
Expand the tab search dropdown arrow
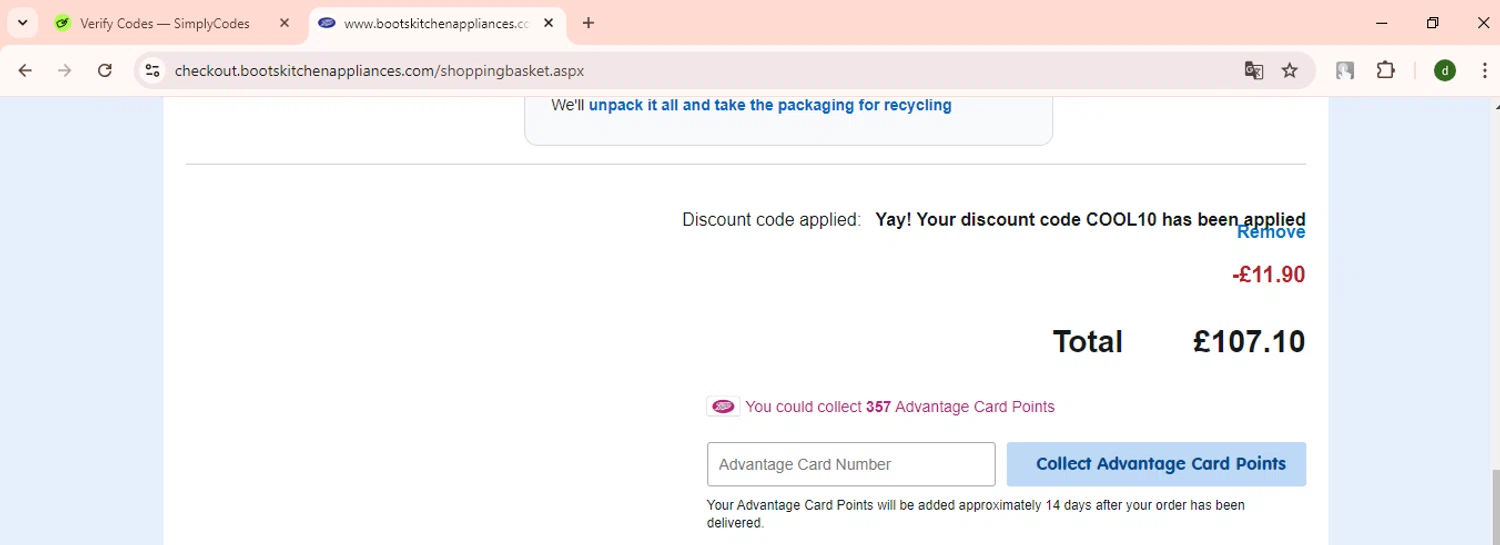[x=22, y=23]
